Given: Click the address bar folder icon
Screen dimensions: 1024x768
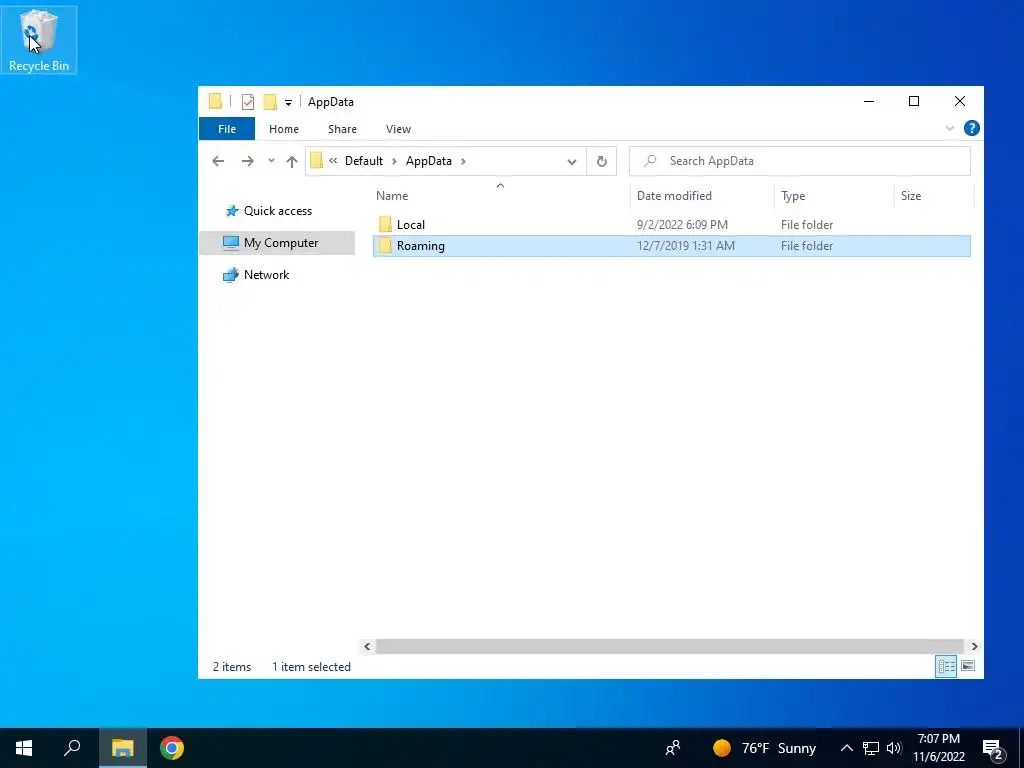Looking at the screenshot, I should [x=317, y=161].
